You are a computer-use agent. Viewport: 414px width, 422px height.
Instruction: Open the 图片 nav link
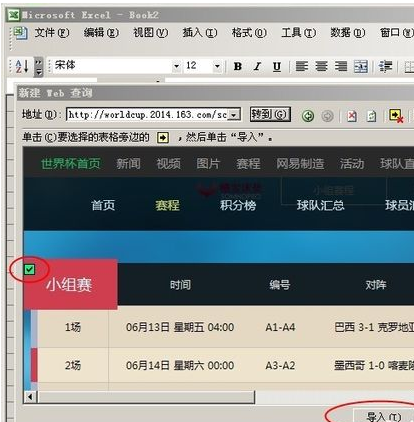pos(208,164)
